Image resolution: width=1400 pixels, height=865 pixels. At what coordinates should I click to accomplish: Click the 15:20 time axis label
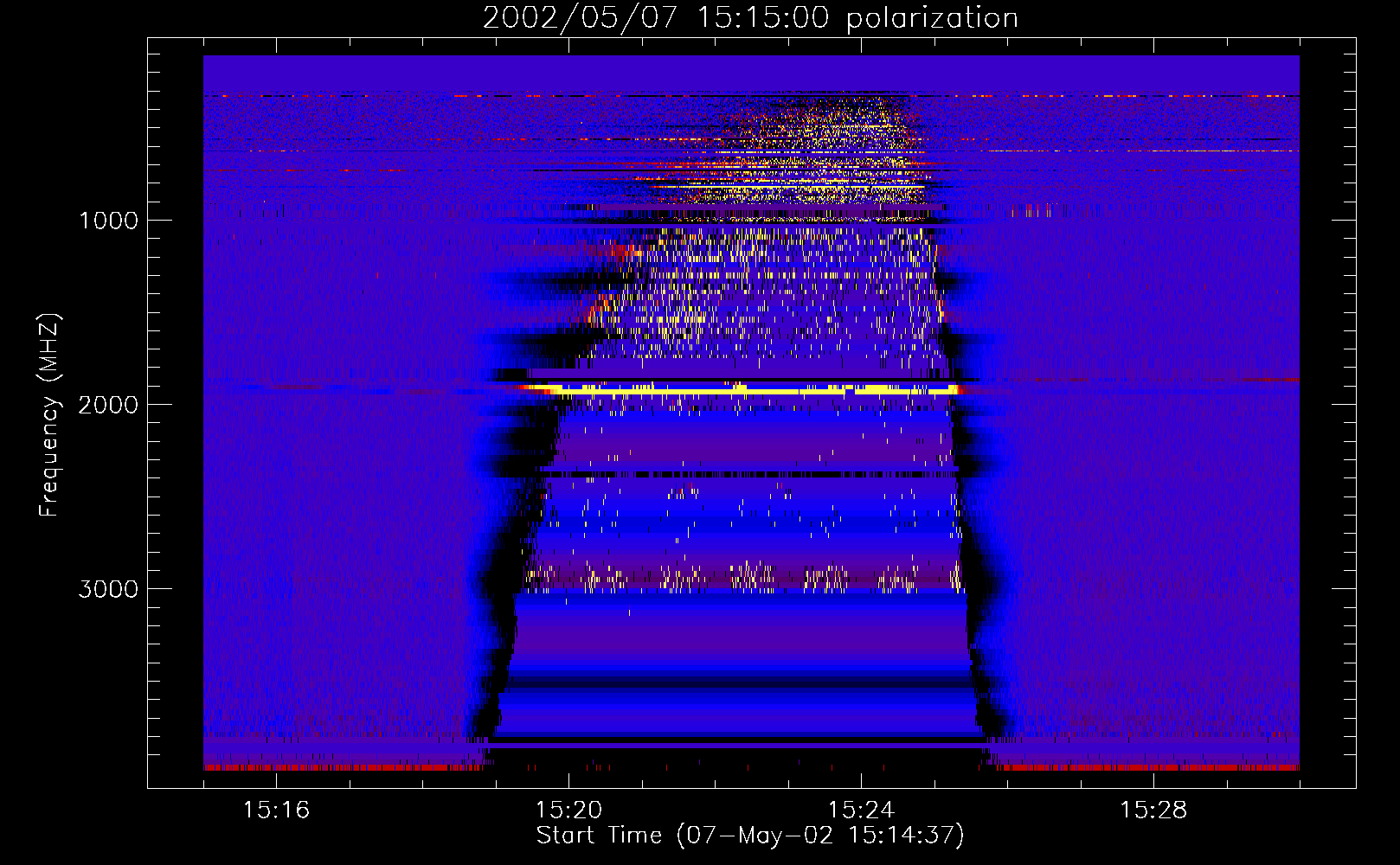(x=568, y=810)
